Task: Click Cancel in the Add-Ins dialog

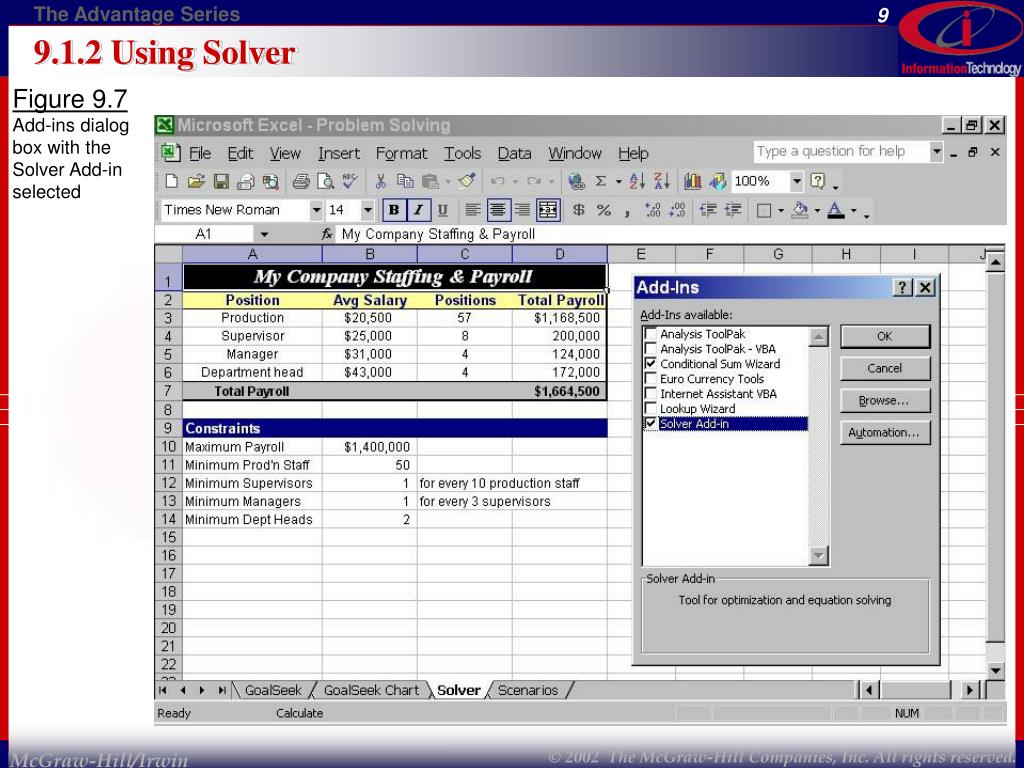Action: tap(885, 368)
